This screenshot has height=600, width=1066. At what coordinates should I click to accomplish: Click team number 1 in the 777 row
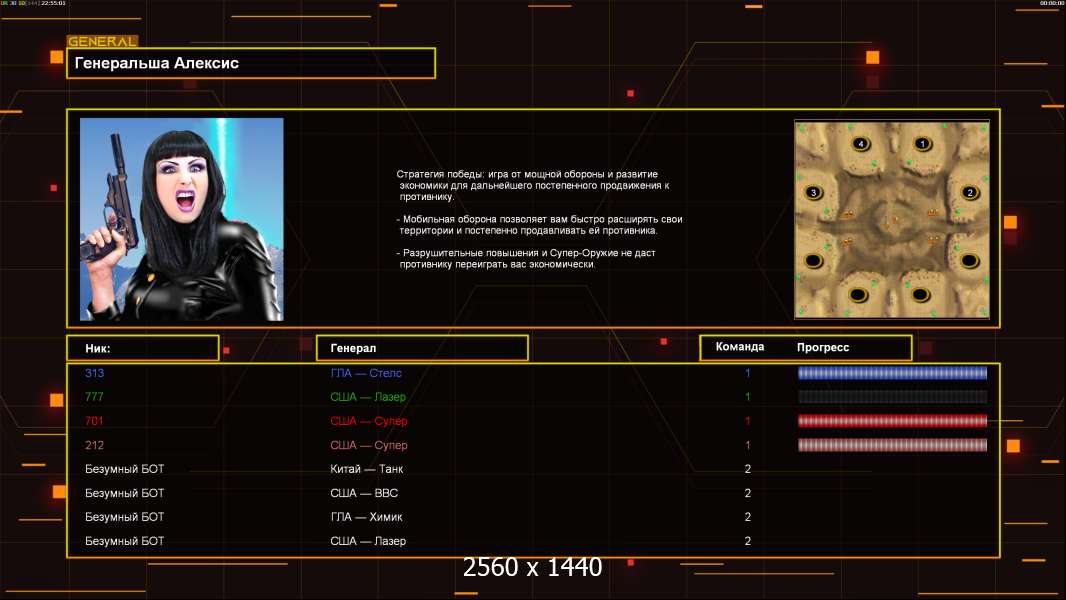tap(748, 396)
